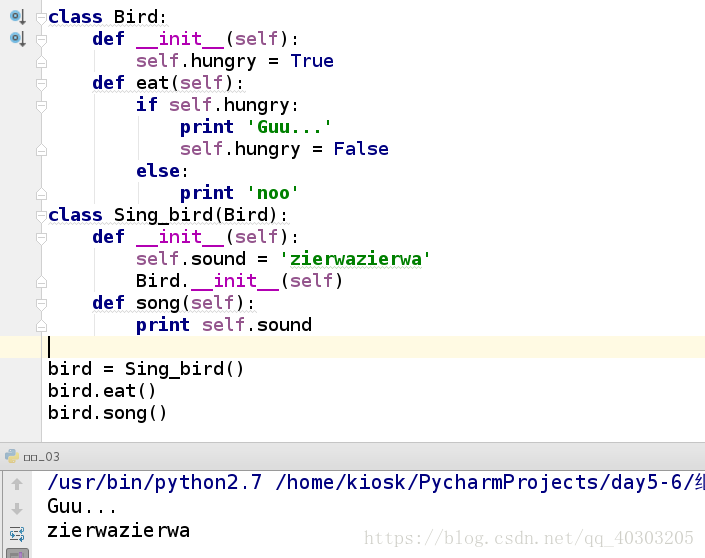Screen dimensions: 705x558
Task: Click fold-end marker beside self.hungry = True
Action: click(41, 62)
